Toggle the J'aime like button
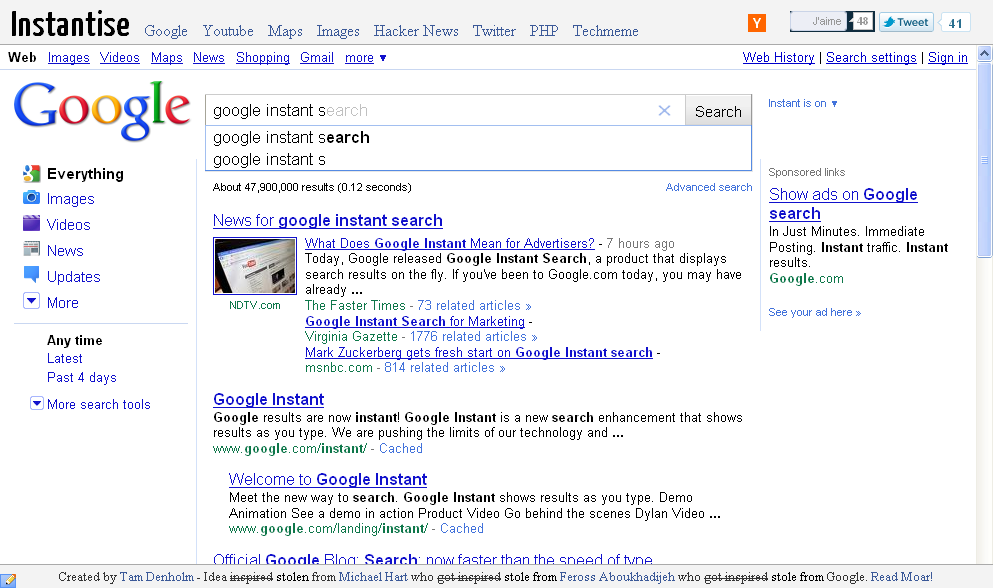The image size is (993, 588). [819, 22]
